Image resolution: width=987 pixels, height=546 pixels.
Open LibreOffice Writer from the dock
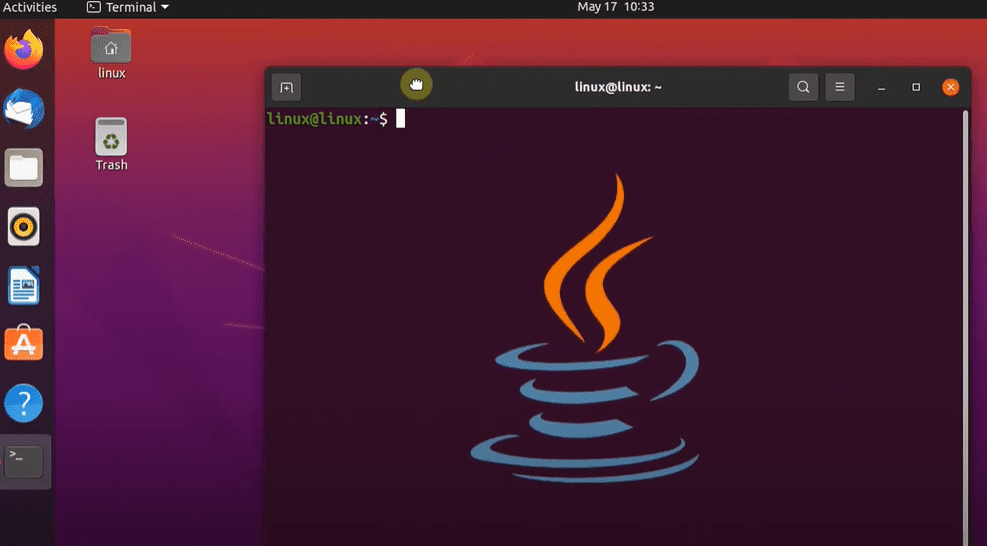[x=24, y=286]
